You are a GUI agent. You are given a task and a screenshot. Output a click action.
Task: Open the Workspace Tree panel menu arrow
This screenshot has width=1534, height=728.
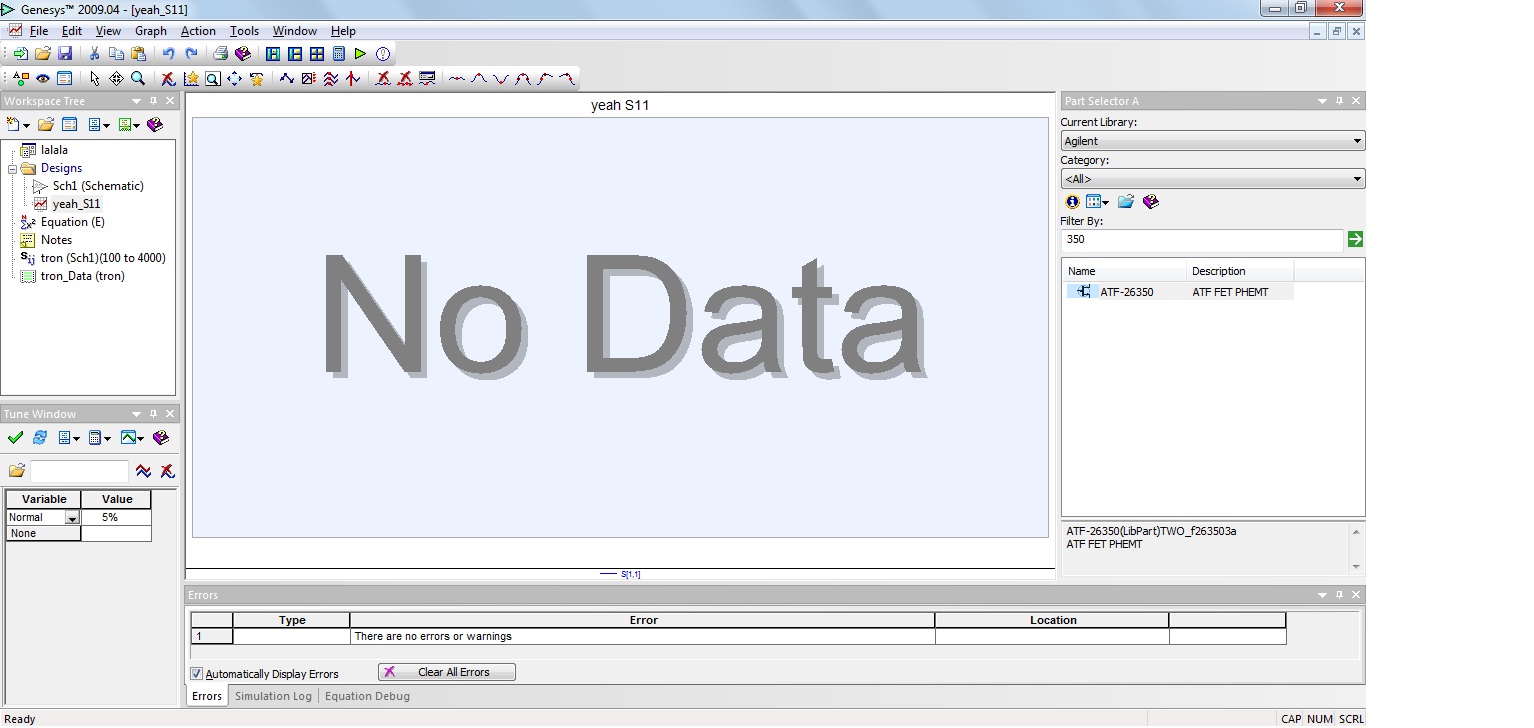click(136, 101)
